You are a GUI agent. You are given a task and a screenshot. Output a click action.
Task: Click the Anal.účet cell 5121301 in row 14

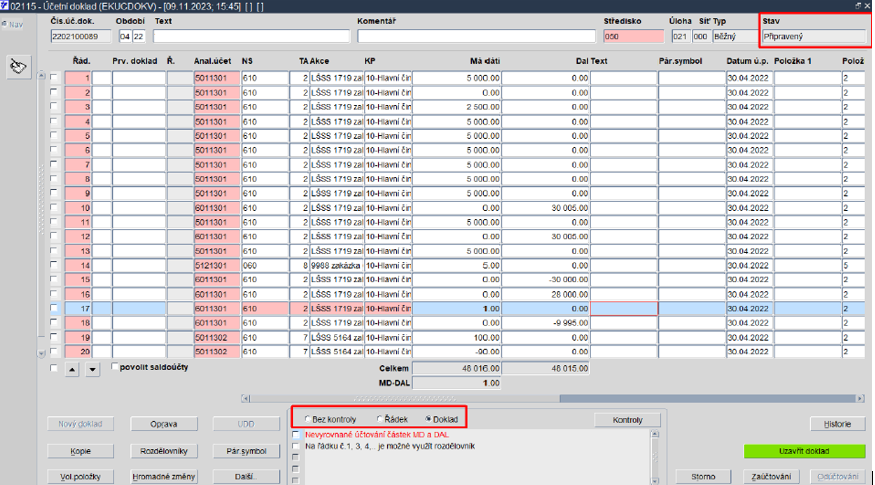(x=217, y=265)
